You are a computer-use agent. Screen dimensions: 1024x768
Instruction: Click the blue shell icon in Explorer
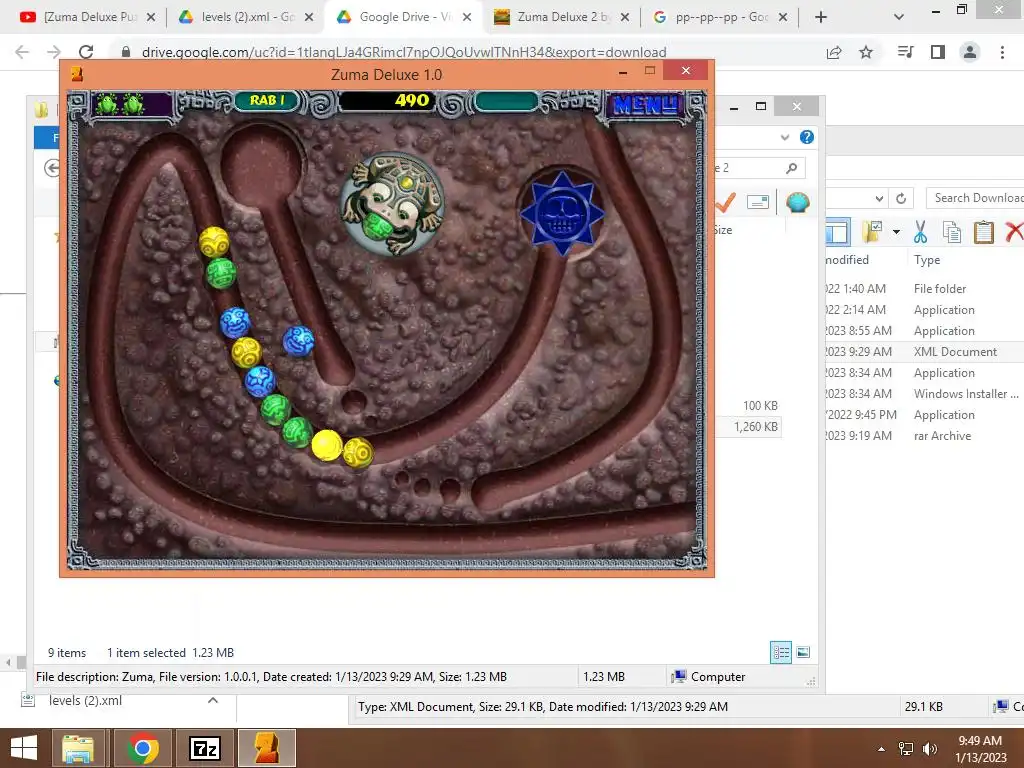point(797,202)
